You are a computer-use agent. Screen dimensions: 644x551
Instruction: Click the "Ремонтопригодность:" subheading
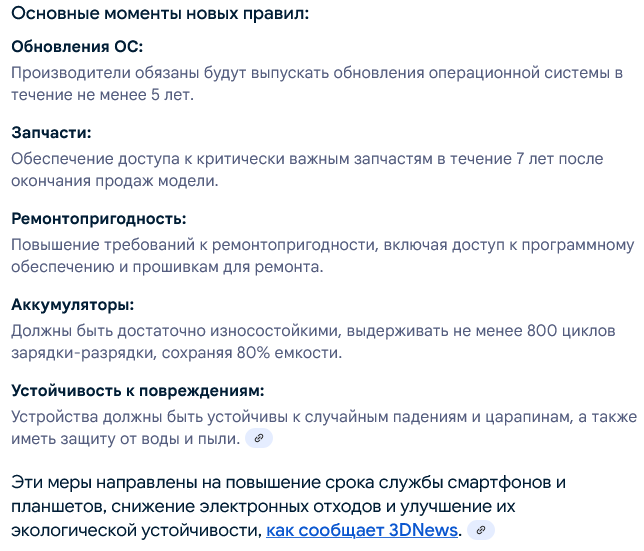click(99, 219)
